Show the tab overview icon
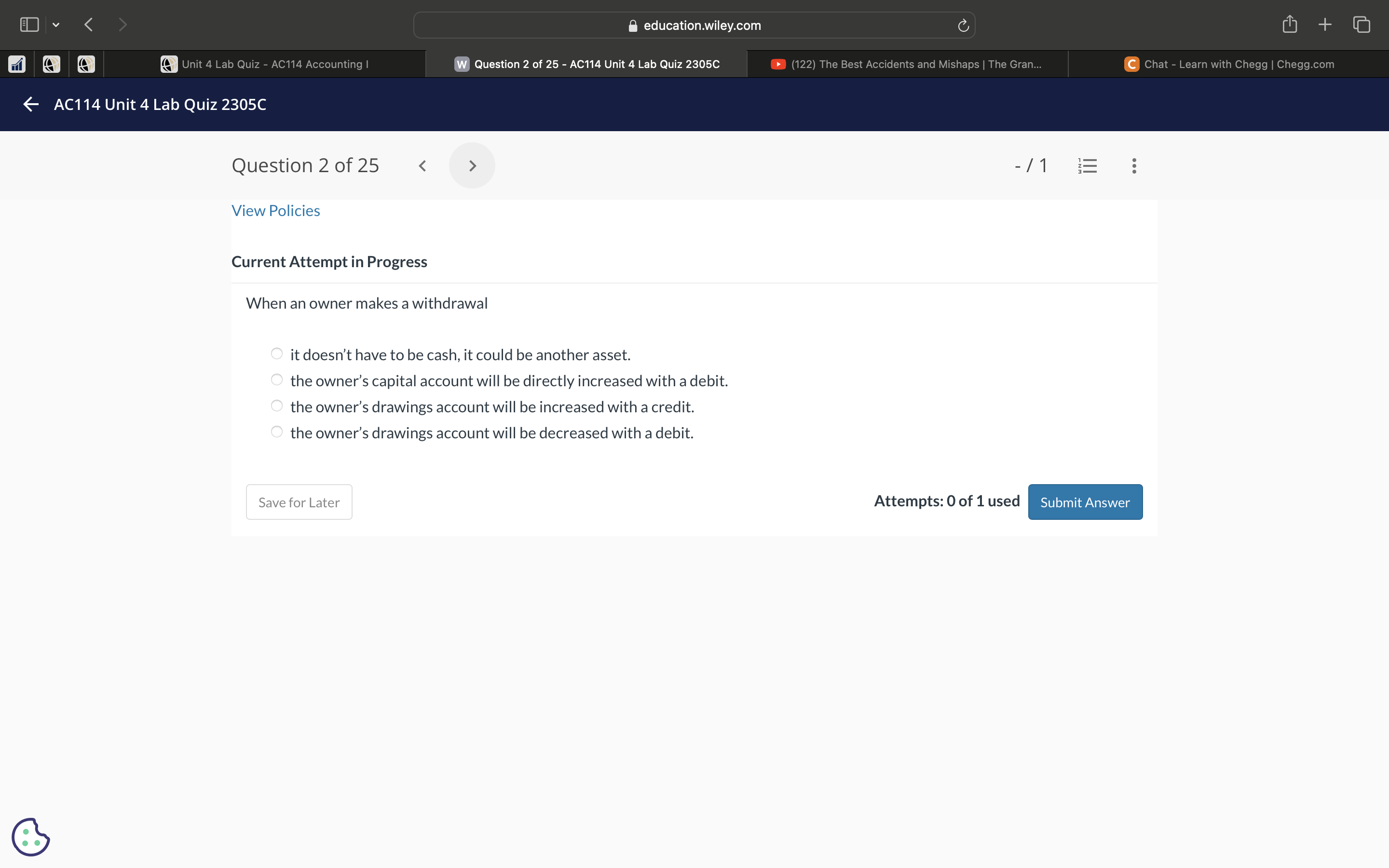 click(x=1362, y=24)
